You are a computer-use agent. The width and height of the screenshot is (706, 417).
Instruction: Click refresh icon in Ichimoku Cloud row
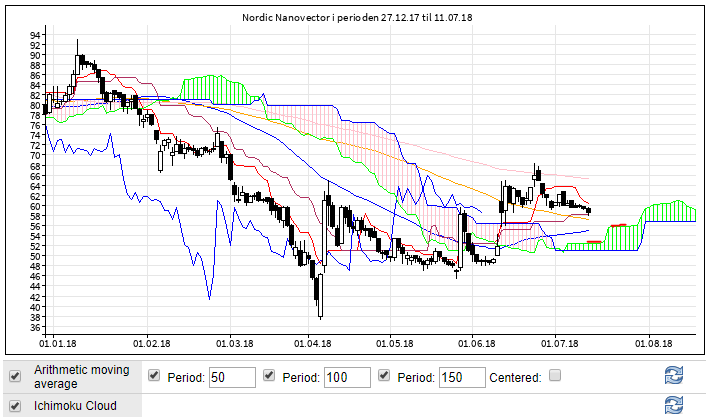(674, 405)
